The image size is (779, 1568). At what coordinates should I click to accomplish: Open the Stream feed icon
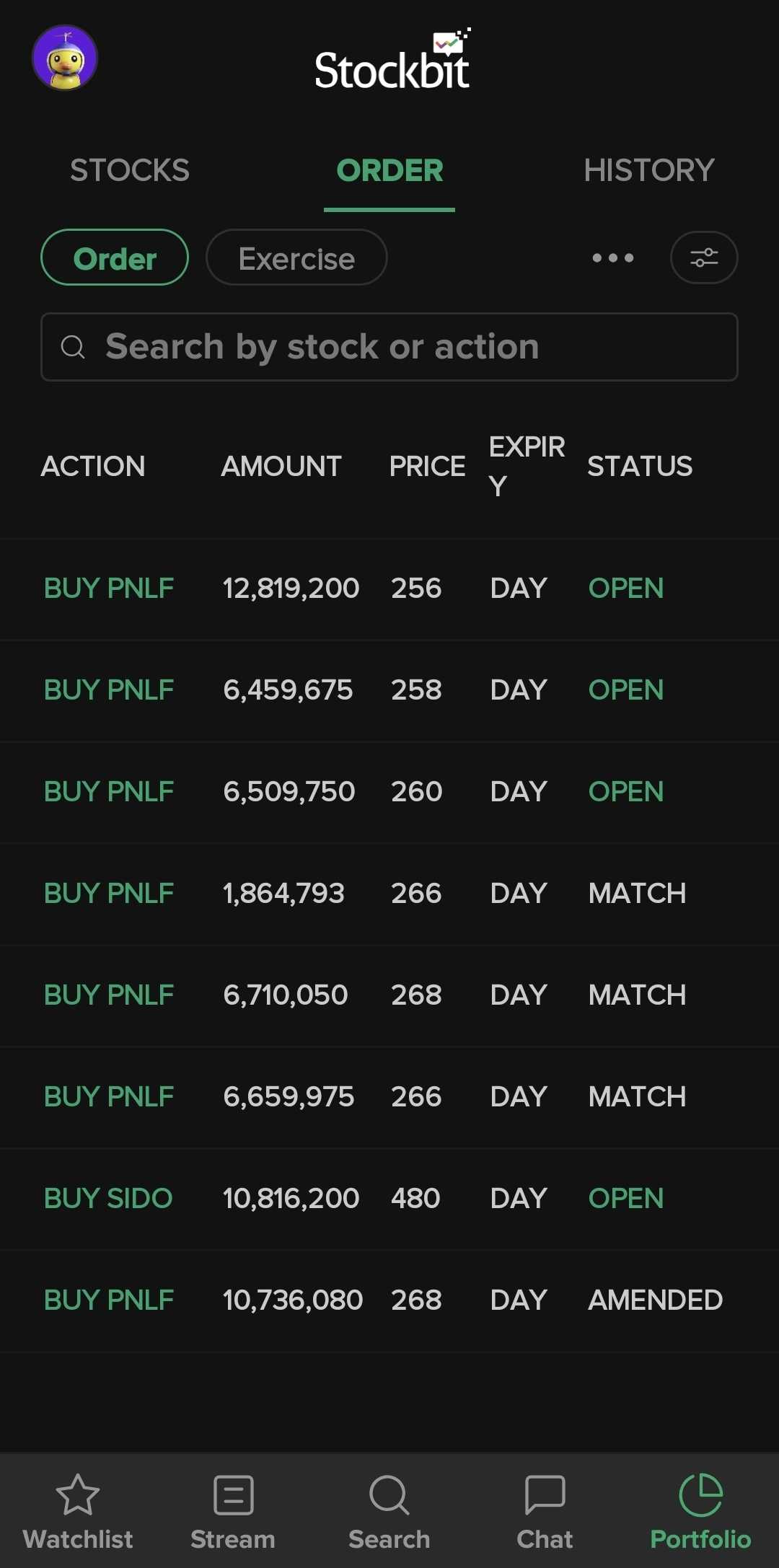click(x=233, y=1496)
